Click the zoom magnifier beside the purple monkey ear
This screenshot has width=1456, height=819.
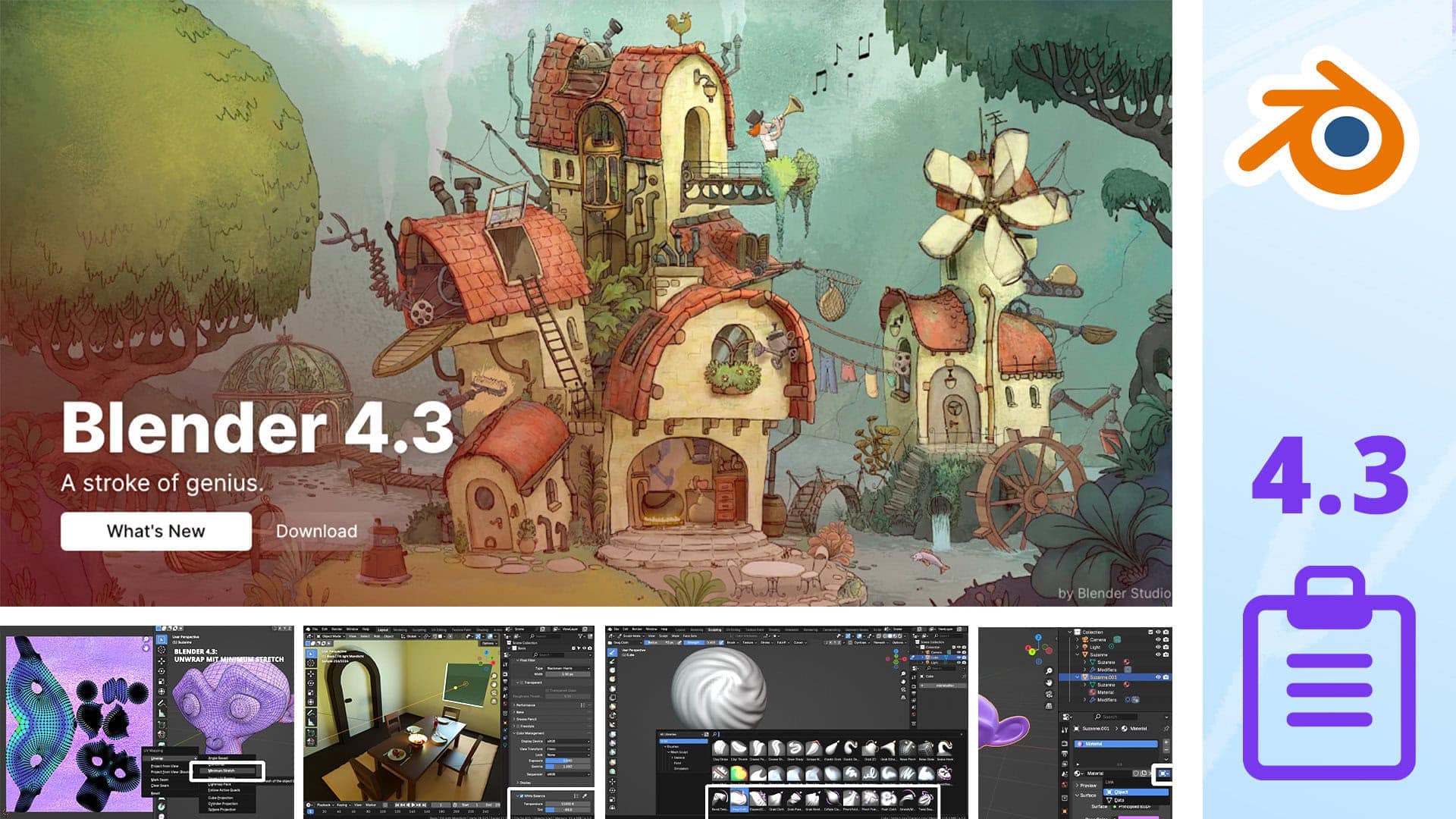click(x=1049, y=671)
